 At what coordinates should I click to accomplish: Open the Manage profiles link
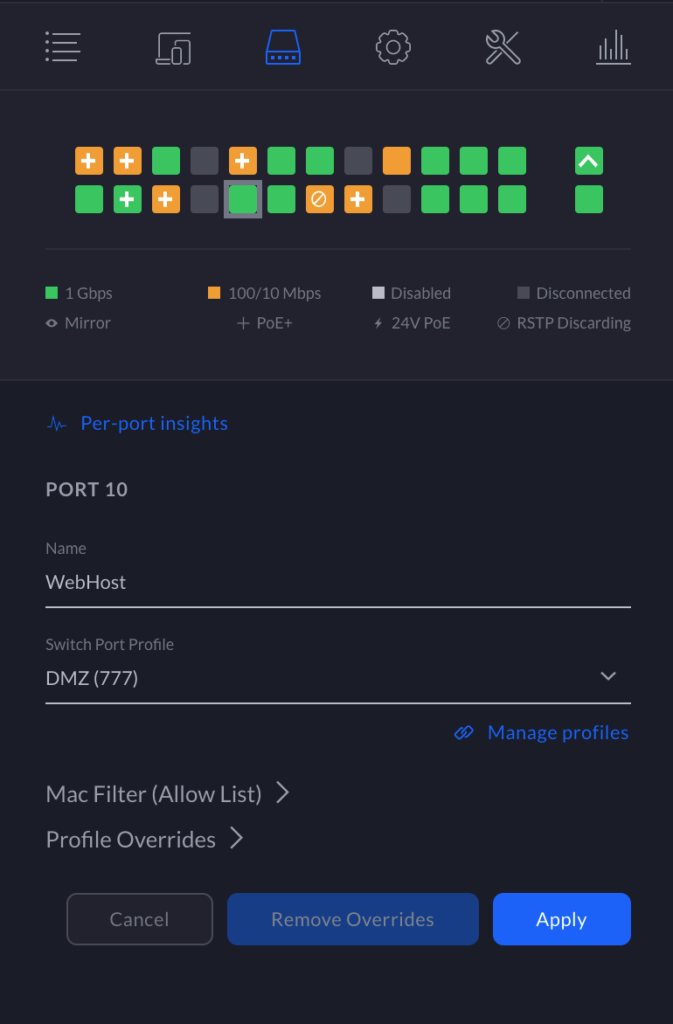557,733
